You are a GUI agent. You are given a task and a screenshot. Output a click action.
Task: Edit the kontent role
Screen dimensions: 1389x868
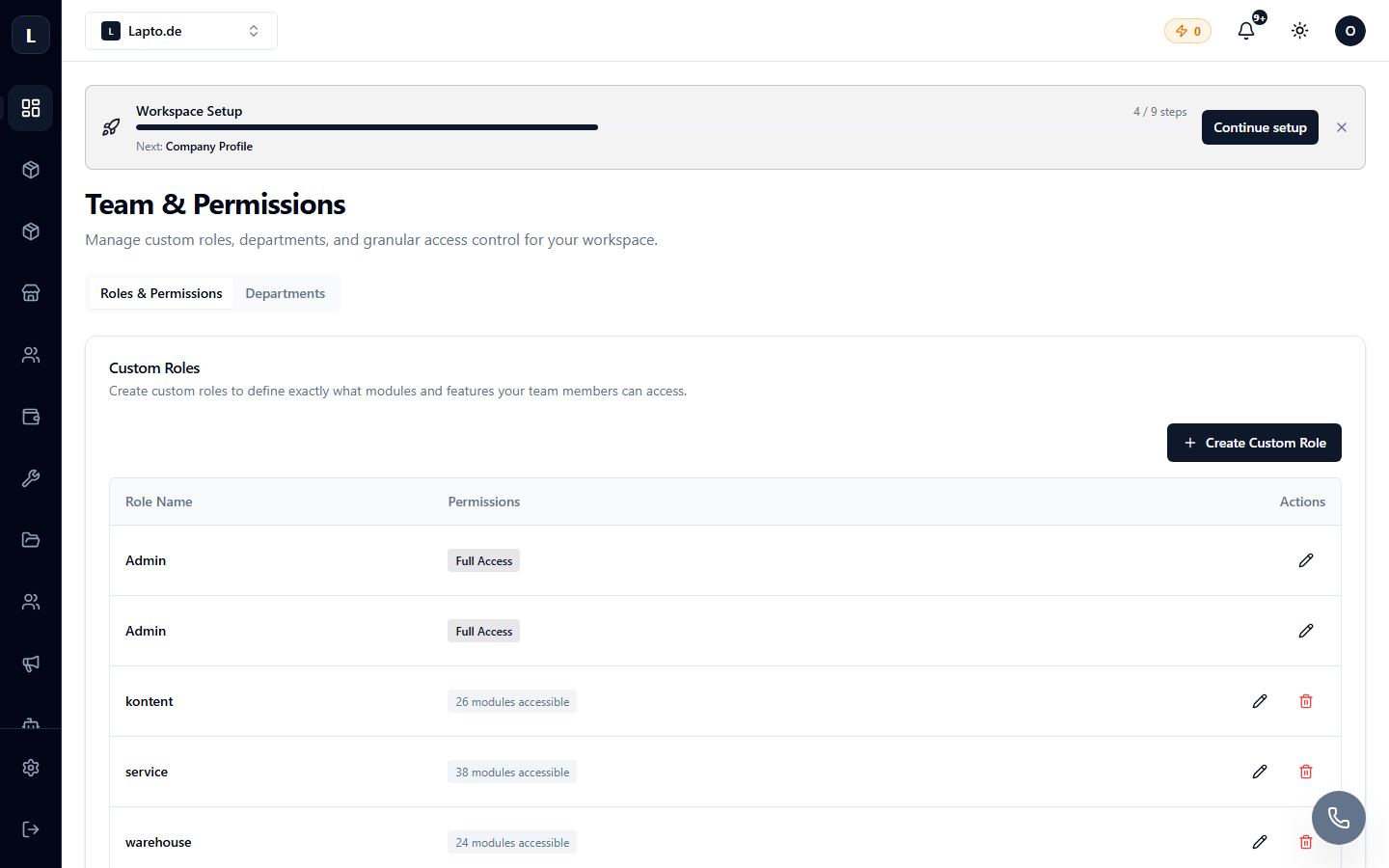pos(1260,701)
